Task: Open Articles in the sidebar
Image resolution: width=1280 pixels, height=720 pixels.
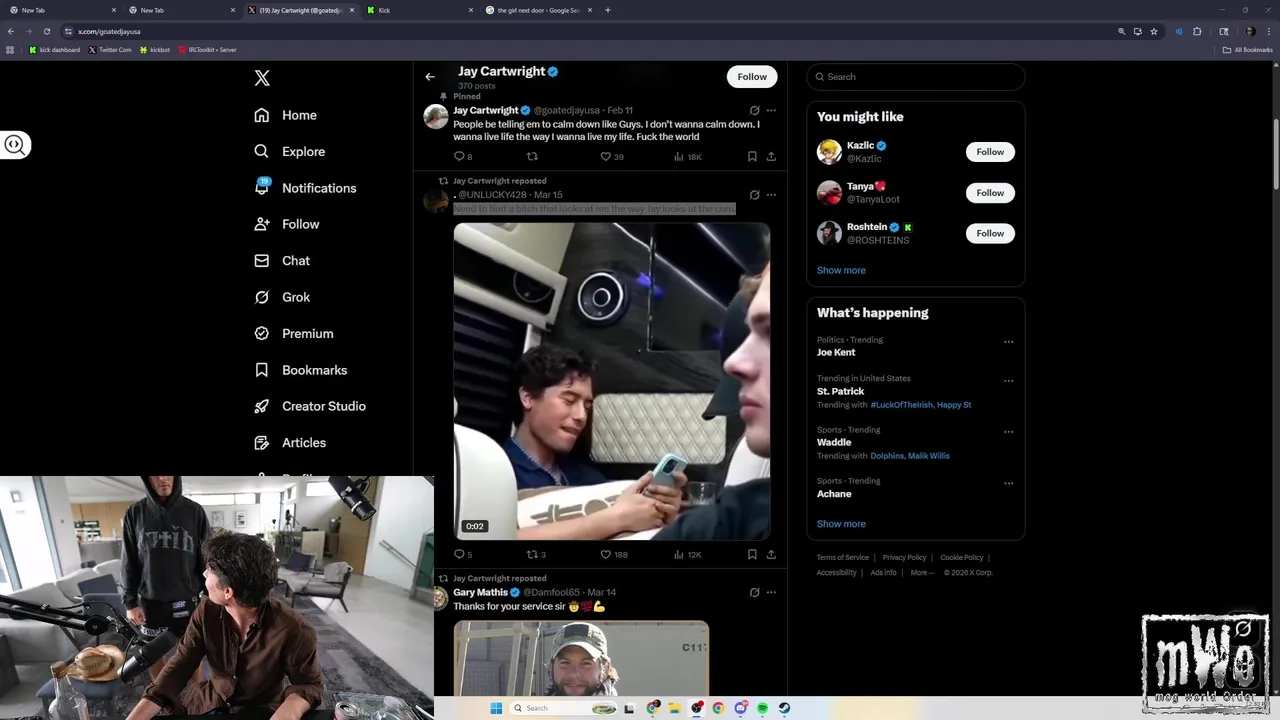Action: point(290,443)
